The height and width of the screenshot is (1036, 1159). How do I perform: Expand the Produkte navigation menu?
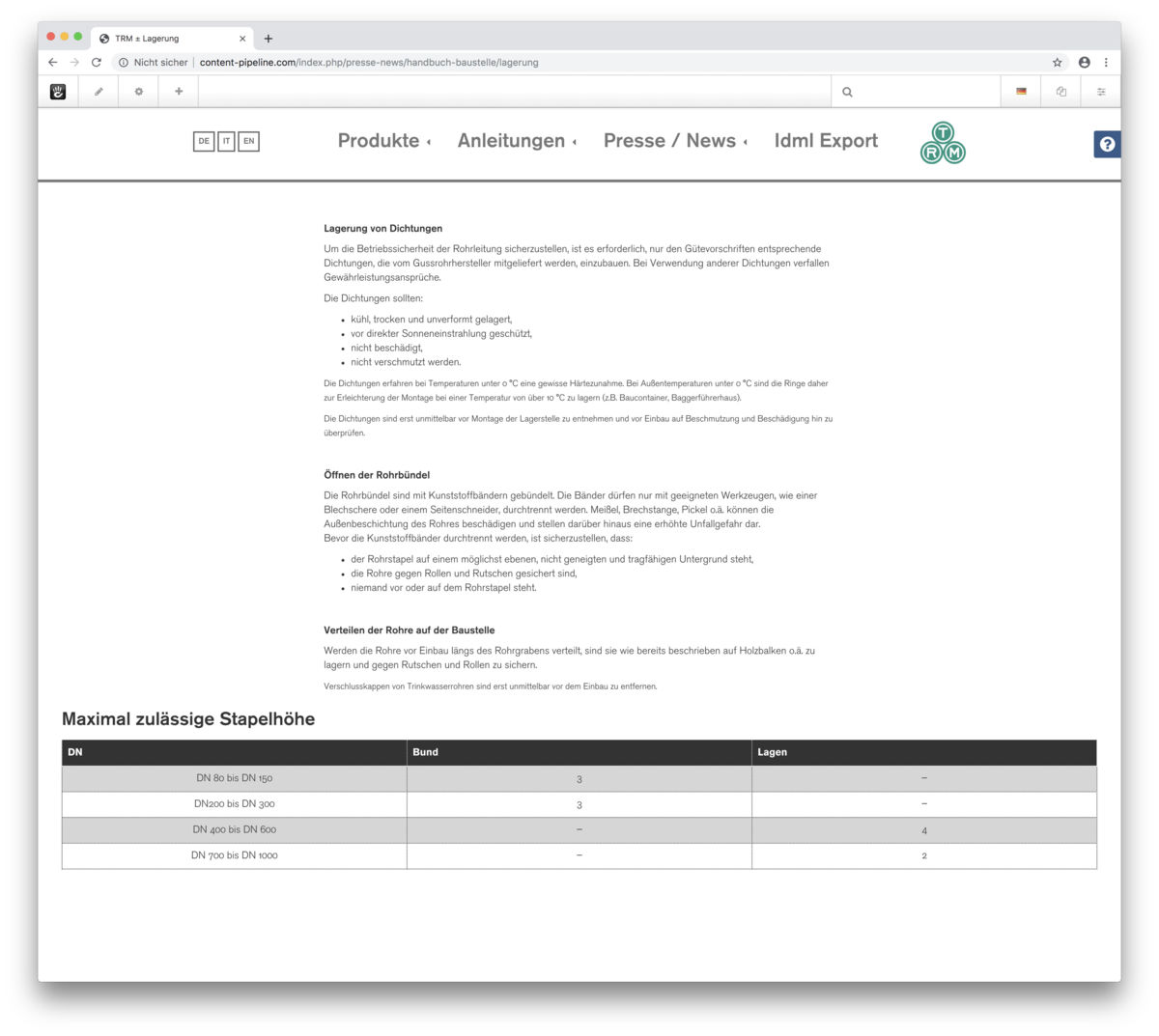tap(383, 141)
